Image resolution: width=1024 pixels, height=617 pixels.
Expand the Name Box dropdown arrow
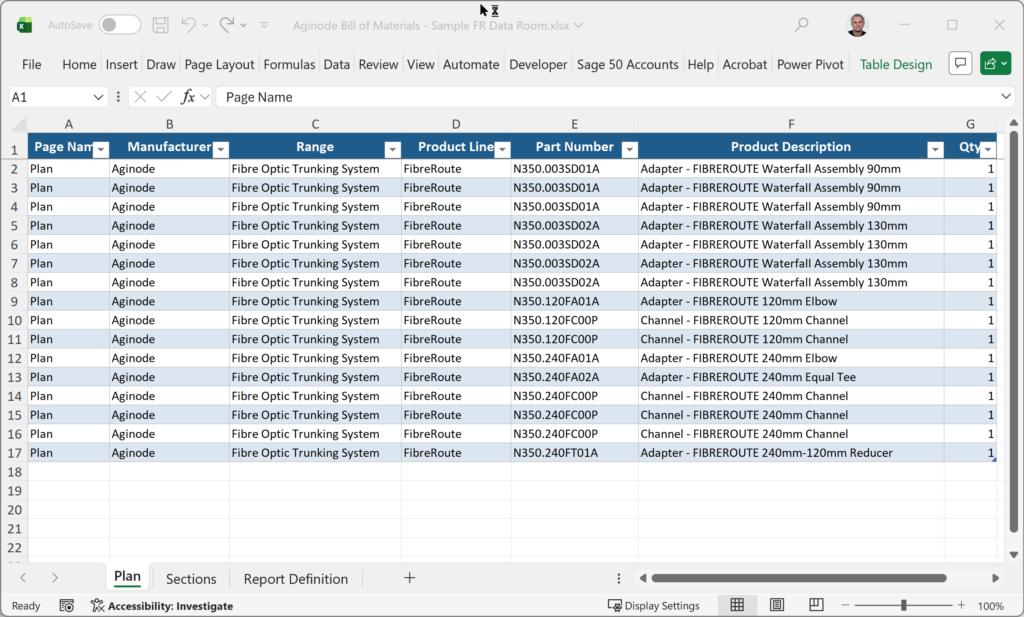(98, 97)
